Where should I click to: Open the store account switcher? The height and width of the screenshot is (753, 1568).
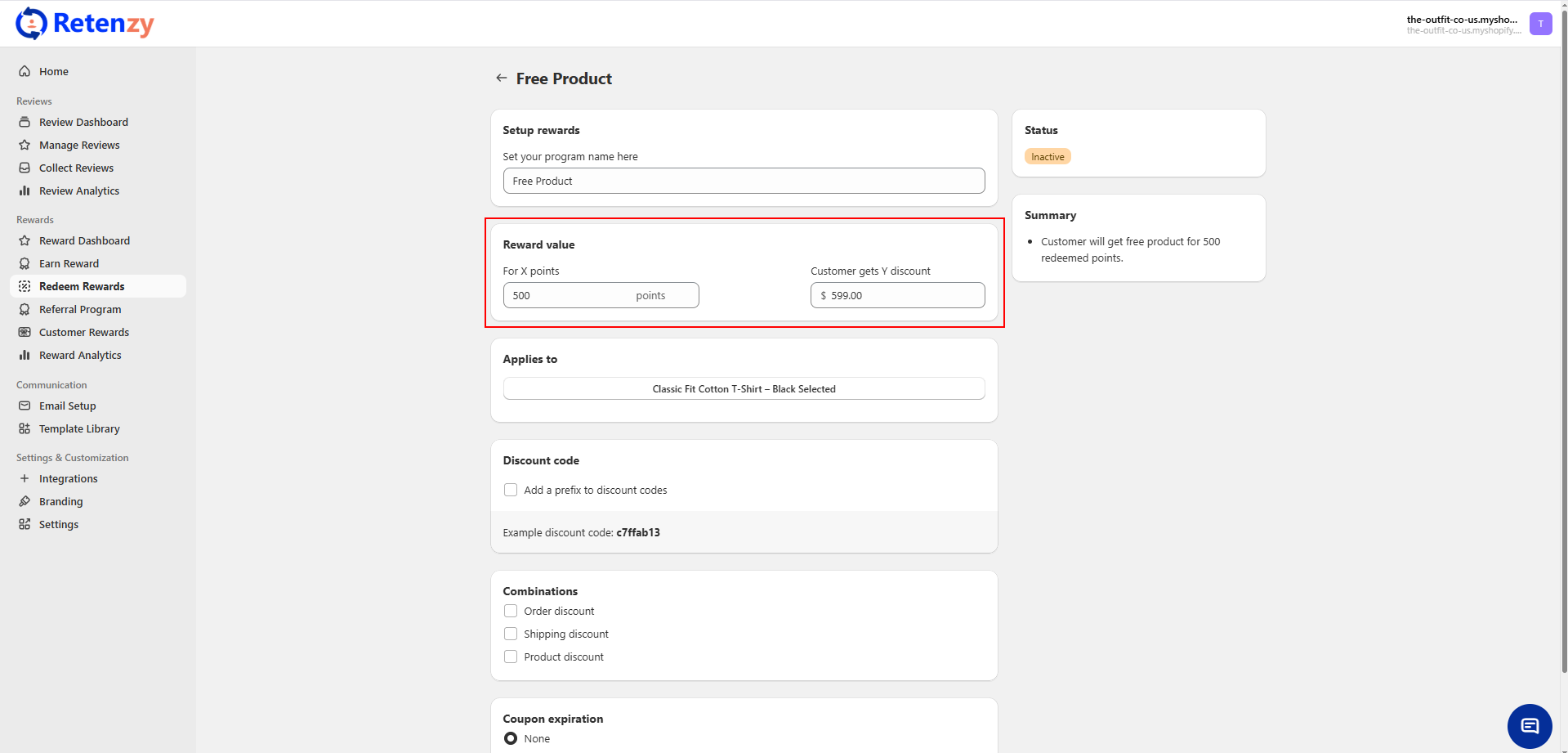tap(1463, 24)
